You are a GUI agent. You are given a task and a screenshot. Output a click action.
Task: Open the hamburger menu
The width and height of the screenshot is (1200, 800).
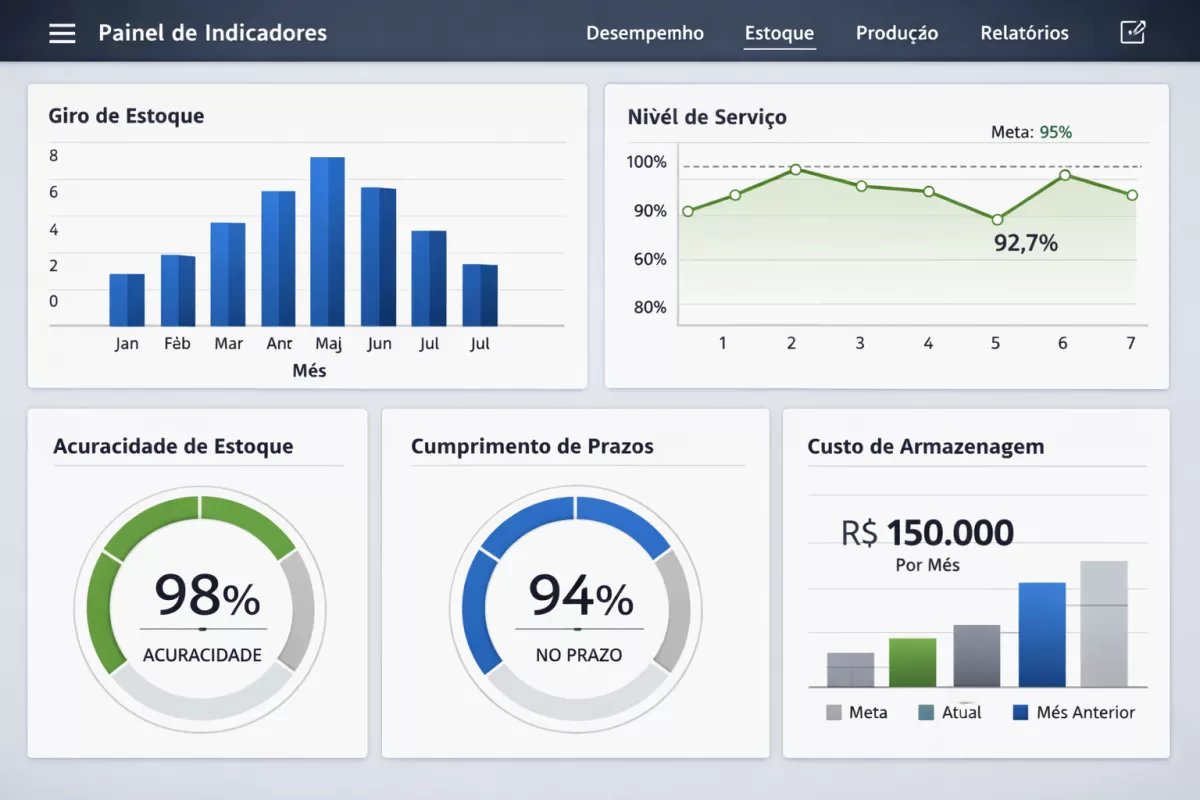point(62,33)
